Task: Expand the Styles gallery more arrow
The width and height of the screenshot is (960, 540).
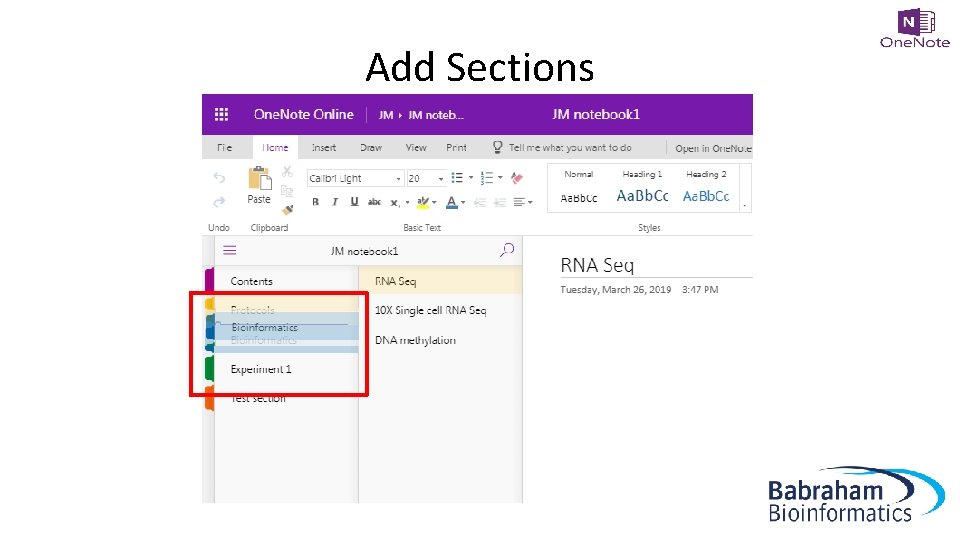Action: point(745,206)
